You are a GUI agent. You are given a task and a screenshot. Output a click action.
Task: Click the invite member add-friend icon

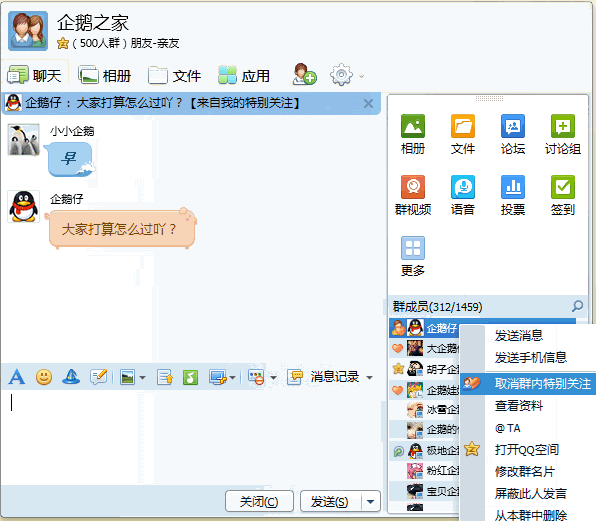pyautogui.click(x=304, y=74)
